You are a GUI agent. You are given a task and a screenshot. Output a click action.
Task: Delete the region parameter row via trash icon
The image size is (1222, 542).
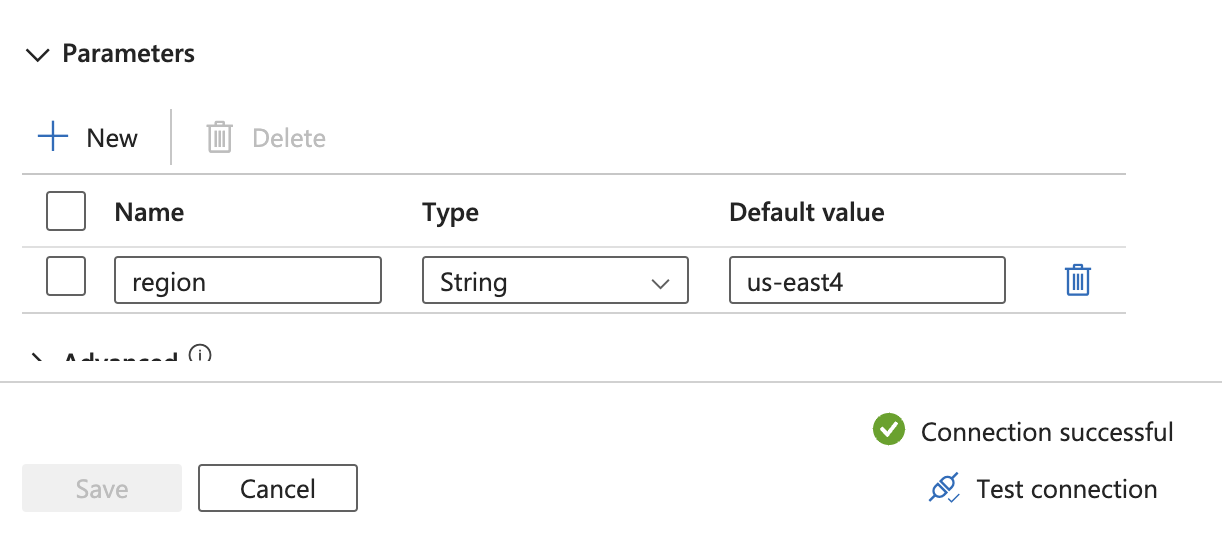pyautogui.click(x=1077, y=280)
